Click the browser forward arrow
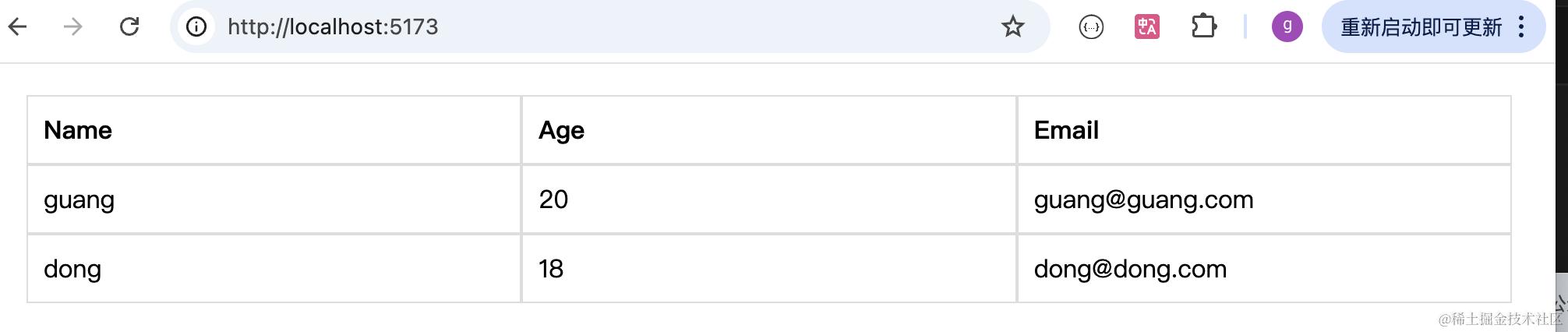Viewport: 1568px width, 332px height. coord(73,27)
